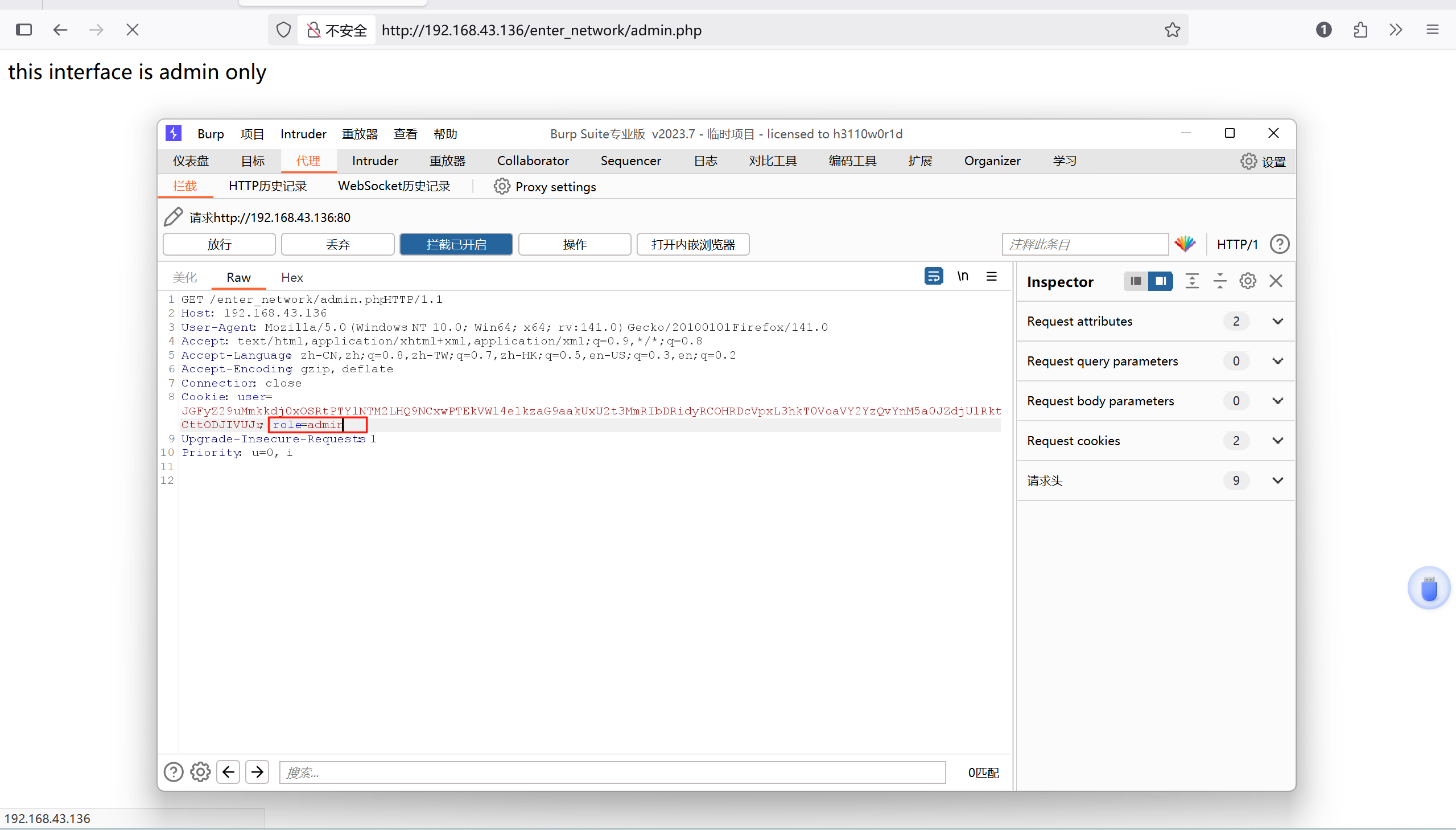
Task: Open the 操作 action dropdown button
Action: click(x=574, y=244)
